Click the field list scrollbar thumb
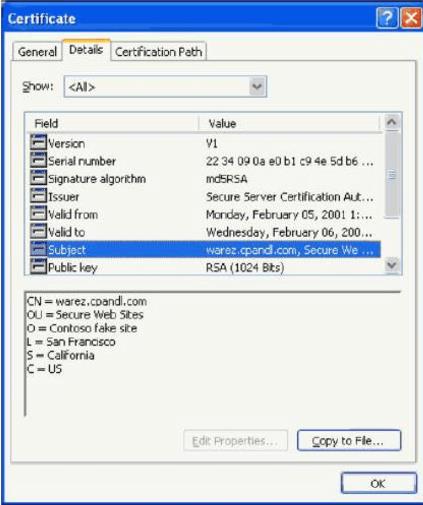This screenshot has width=423, height=505. click(392, 175)
